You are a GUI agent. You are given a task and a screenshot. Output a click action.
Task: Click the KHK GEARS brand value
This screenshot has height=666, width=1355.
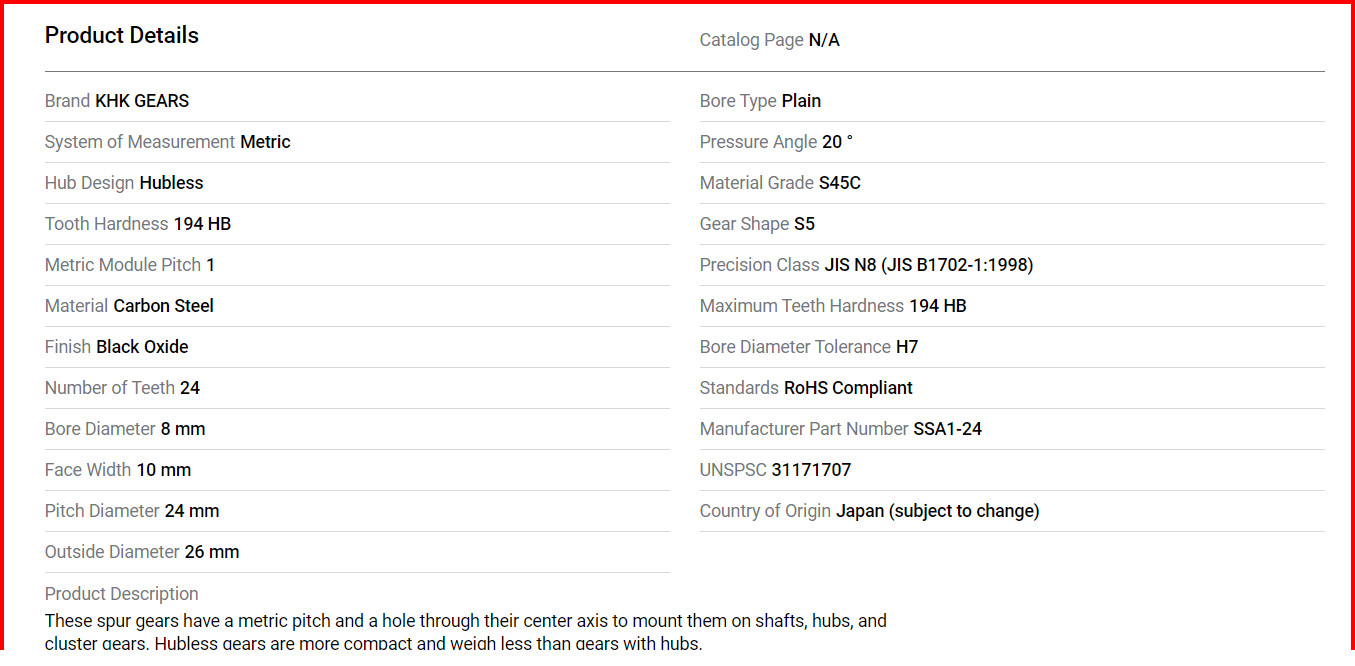point(142,101)
